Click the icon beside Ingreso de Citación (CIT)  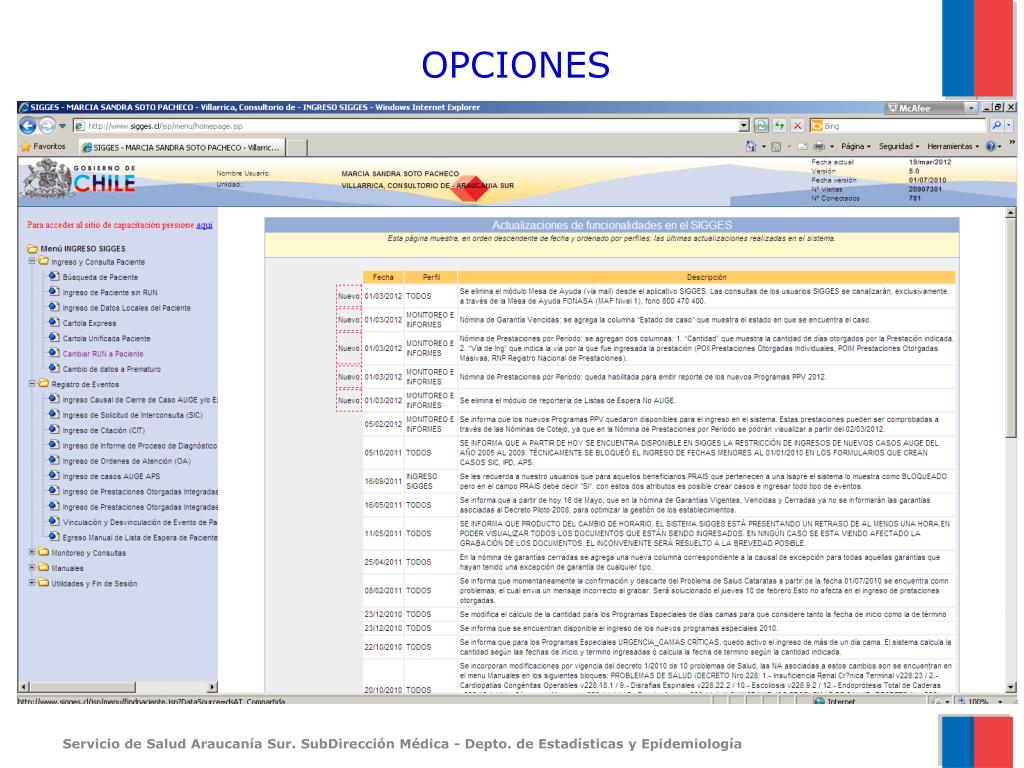pyautogui.click(x=54, y=430)
